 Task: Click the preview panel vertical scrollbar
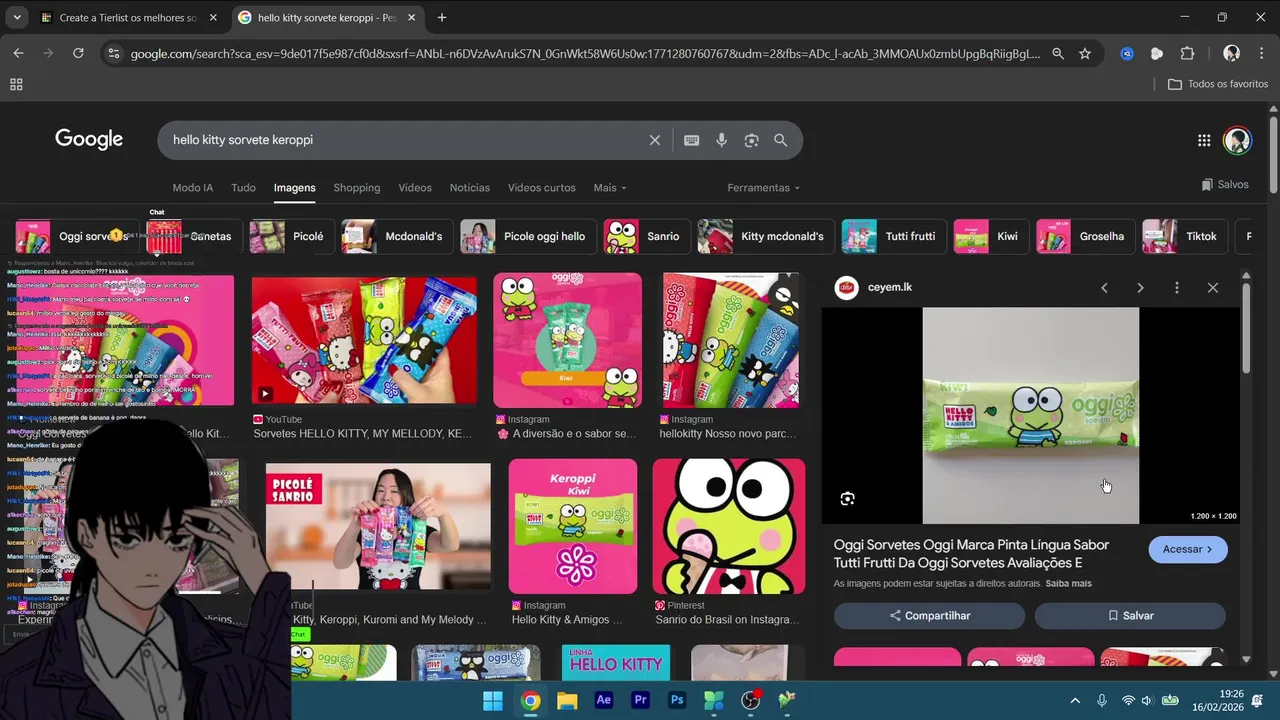pyautogui.click(x=1246, y=330)
